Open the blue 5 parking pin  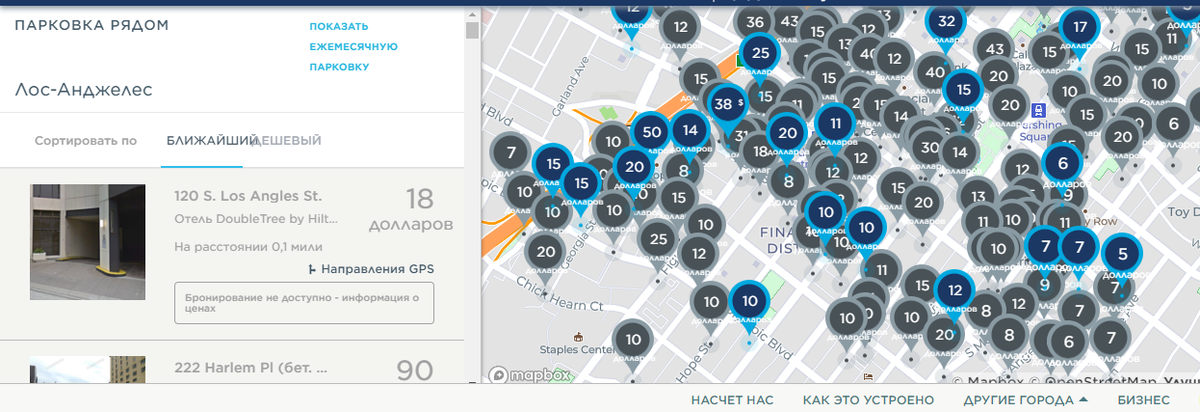click(1122, 254)
